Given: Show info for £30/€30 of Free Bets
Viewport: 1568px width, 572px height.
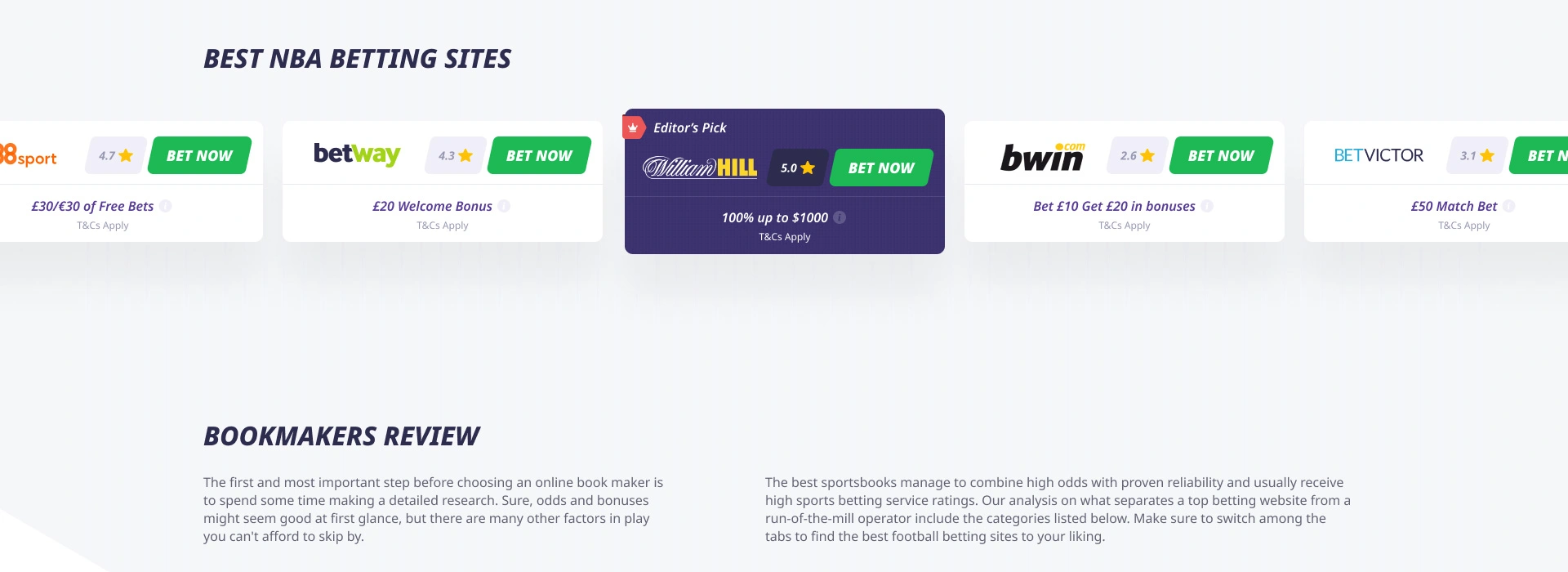Looking at the screenshot, I should [x=166, y=206].
